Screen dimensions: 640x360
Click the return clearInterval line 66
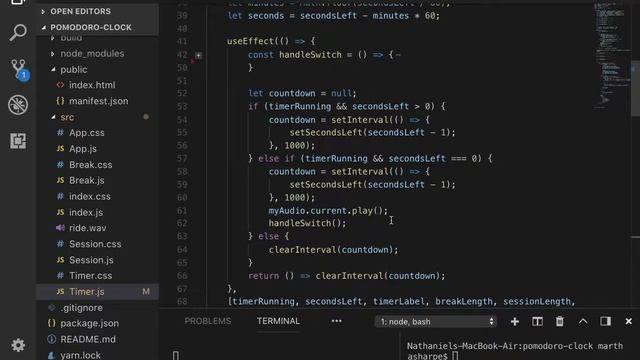(347, 276)
